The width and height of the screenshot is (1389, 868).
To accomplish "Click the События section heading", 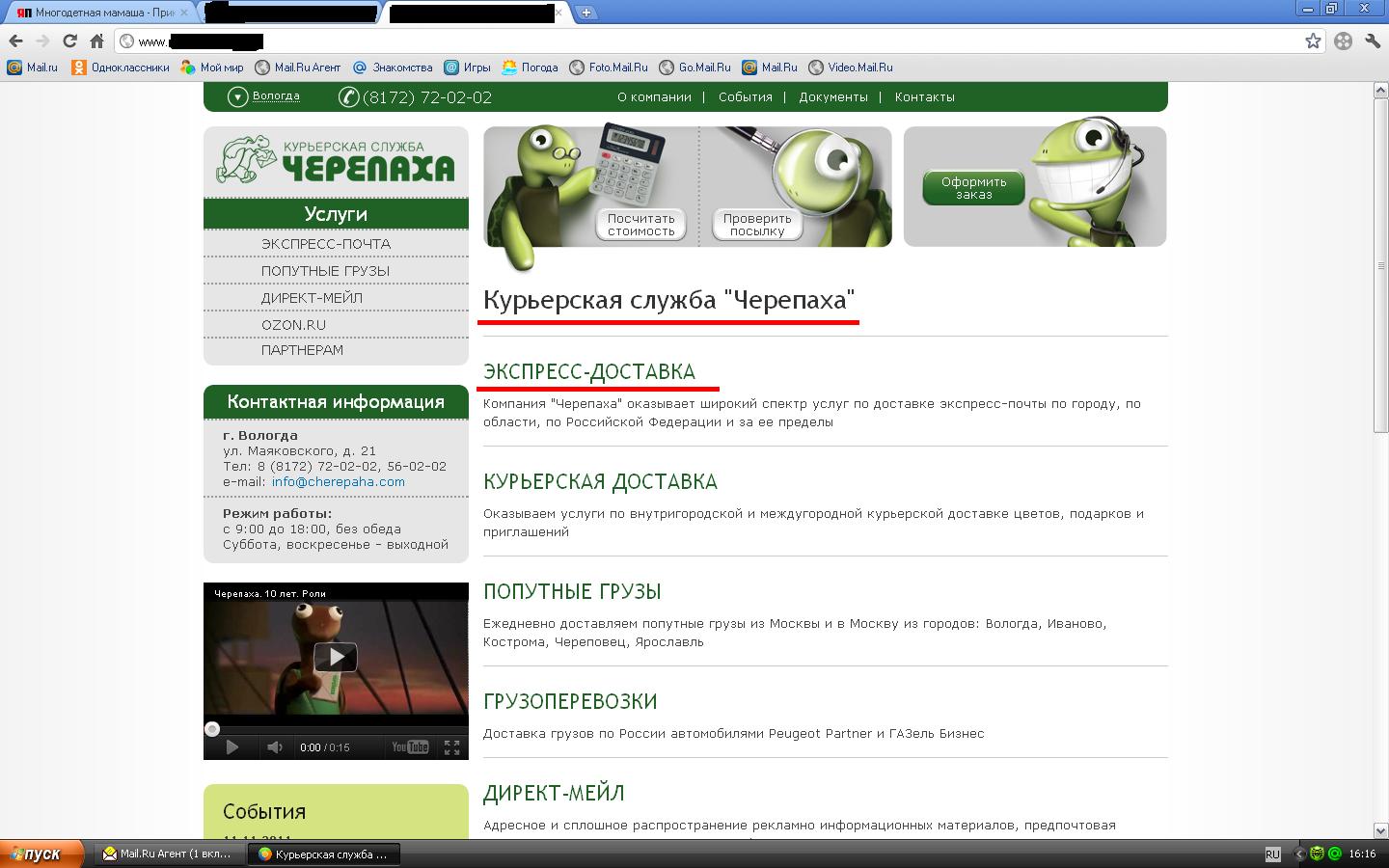I will coord(264,812).
